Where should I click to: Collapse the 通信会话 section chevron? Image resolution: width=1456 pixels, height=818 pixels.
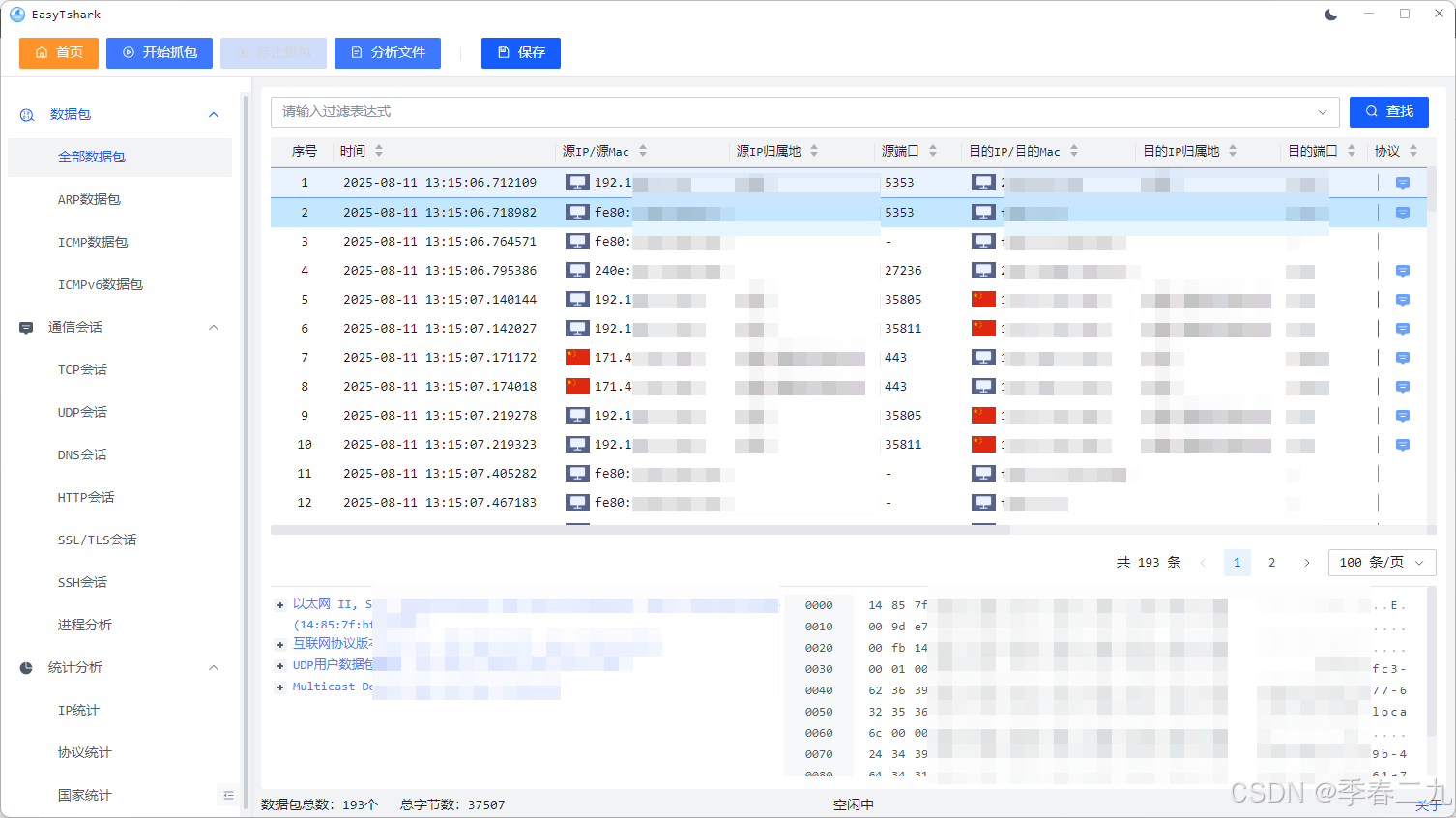(214, 327)
